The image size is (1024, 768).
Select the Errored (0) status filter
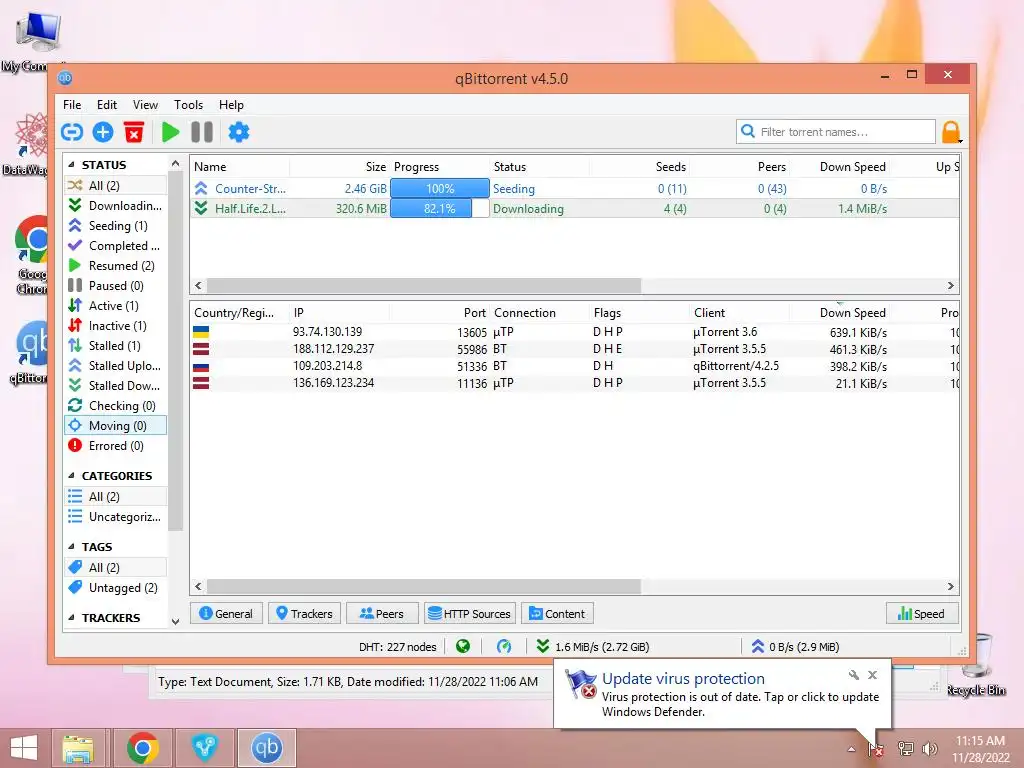tap(116, 446)
